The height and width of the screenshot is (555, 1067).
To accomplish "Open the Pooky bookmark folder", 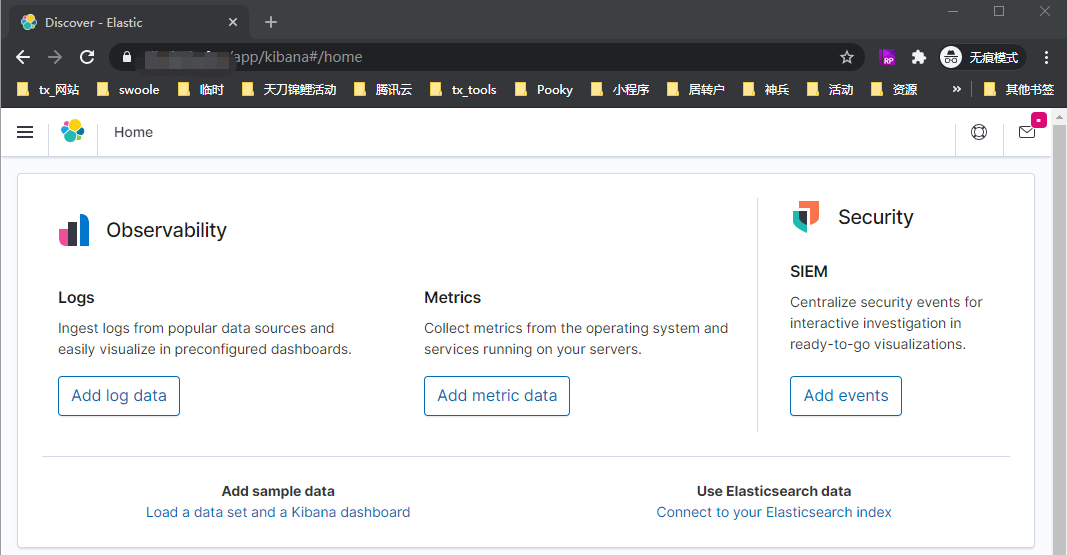I will click(x=544, y=90).
